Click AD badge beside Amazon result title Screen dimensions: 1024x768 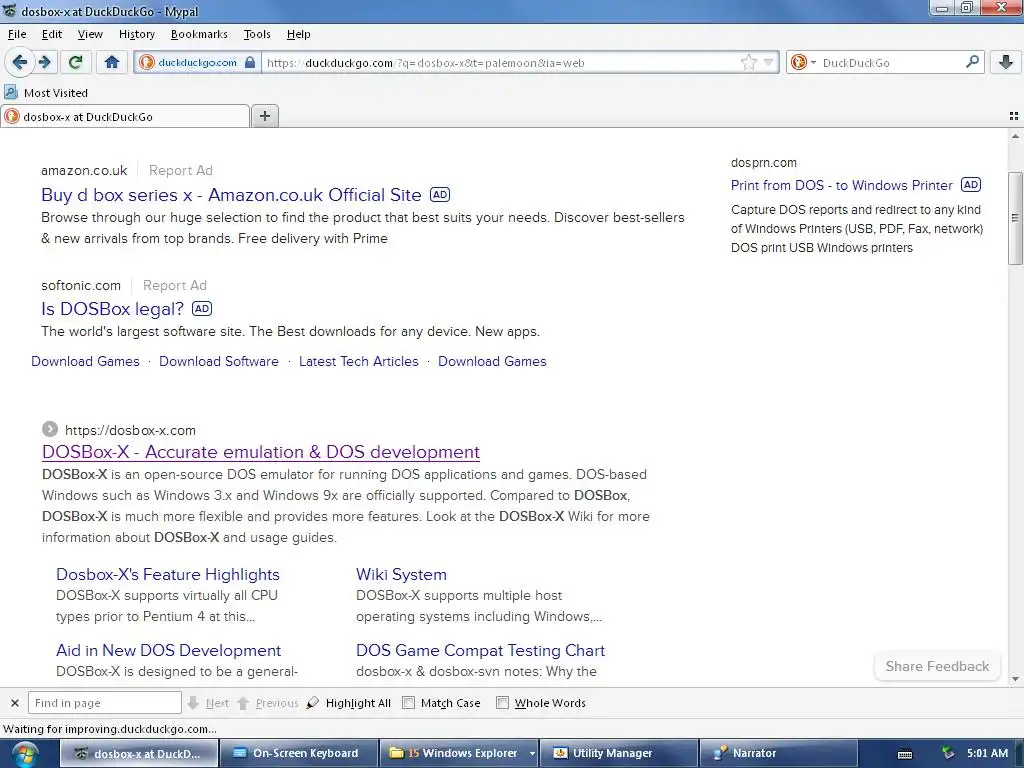tap(440, 195)
